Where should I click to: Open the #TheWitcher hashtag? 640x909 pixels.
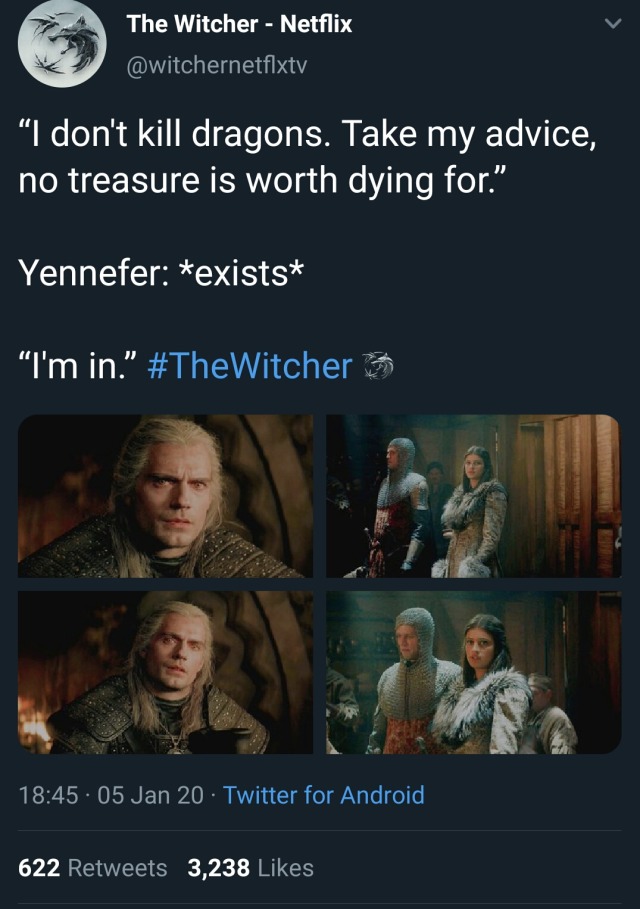pos(250,366)
